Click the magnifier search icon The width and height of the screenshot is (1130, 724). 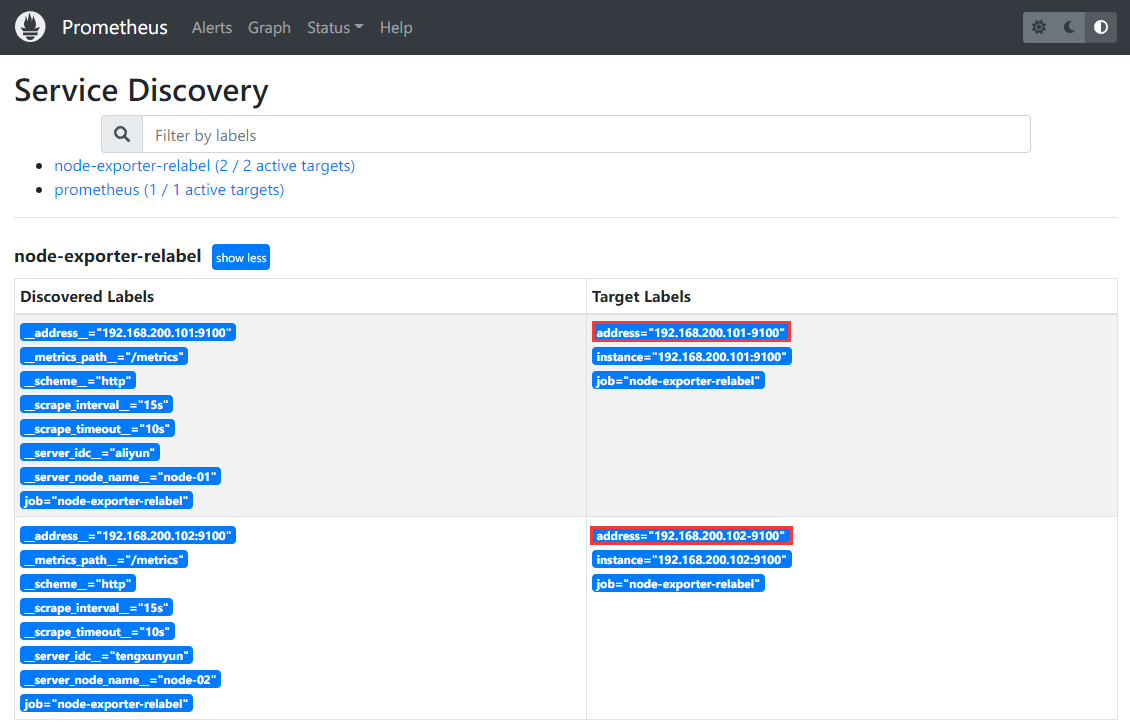point(122,134)
